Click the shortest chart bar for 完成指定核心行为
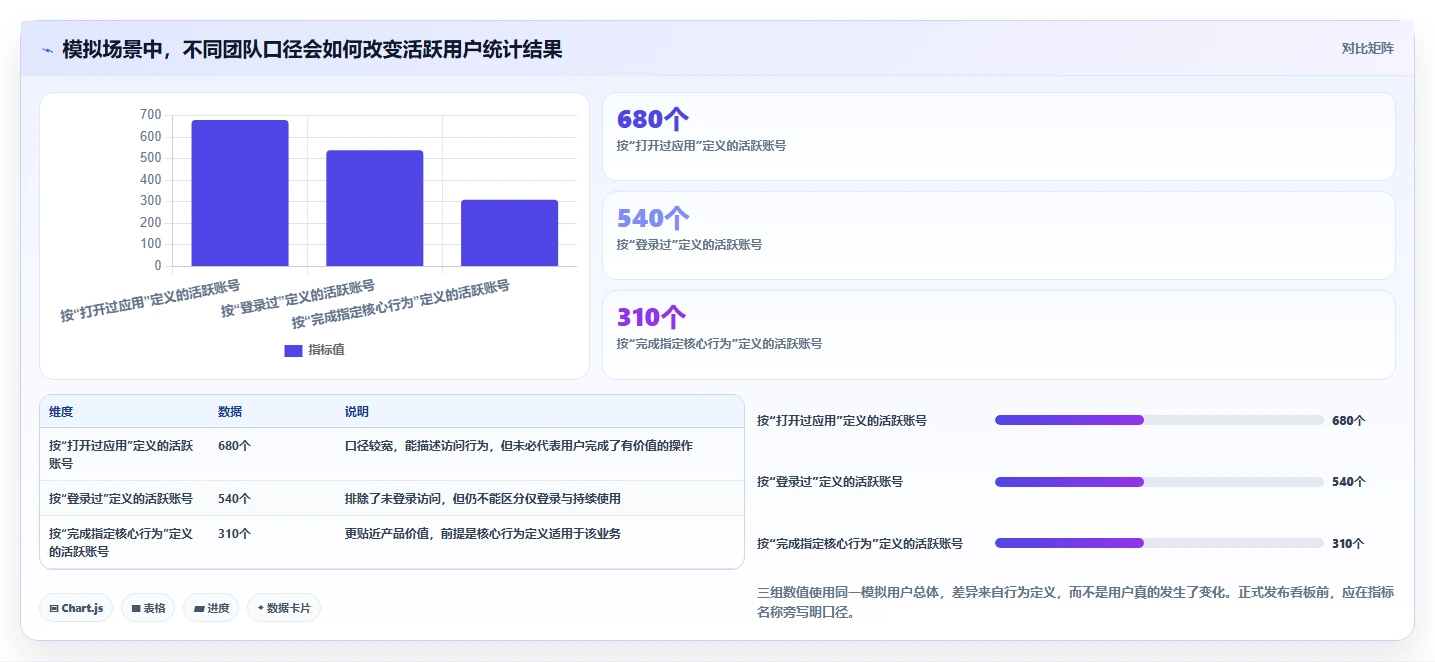This screenshot has width=1435, height=662. pos(509,233)
